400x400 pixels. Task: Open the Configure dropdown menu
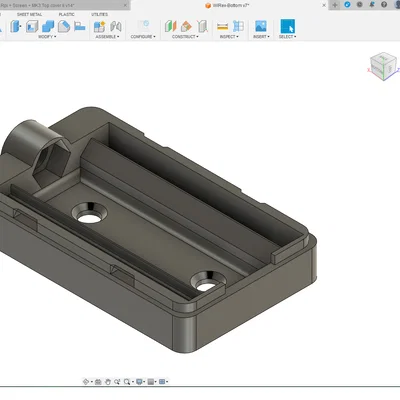(x=143, y=37)
